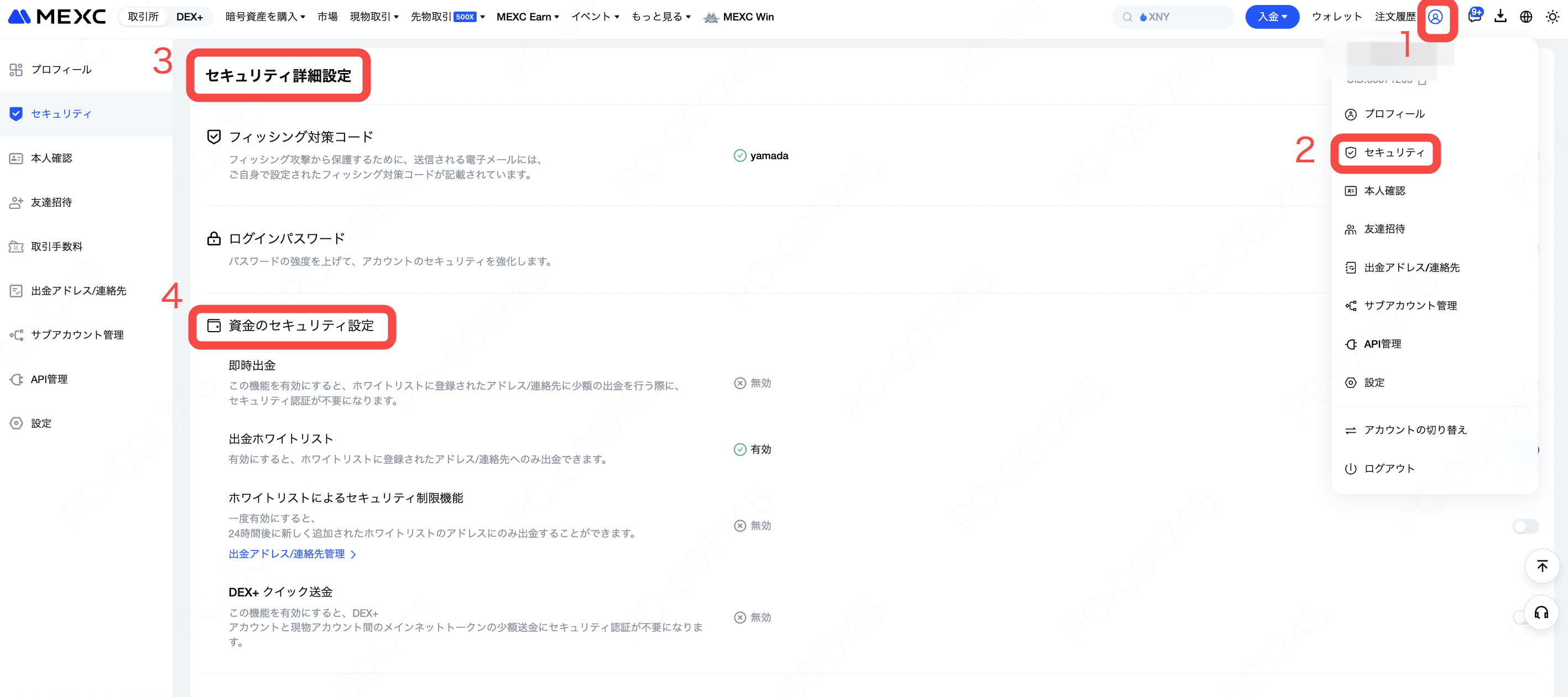The height and width of the screenshot is (697, 1568).
Task: Click ウォレット in the top bar
Action: tap(1336, 17)
